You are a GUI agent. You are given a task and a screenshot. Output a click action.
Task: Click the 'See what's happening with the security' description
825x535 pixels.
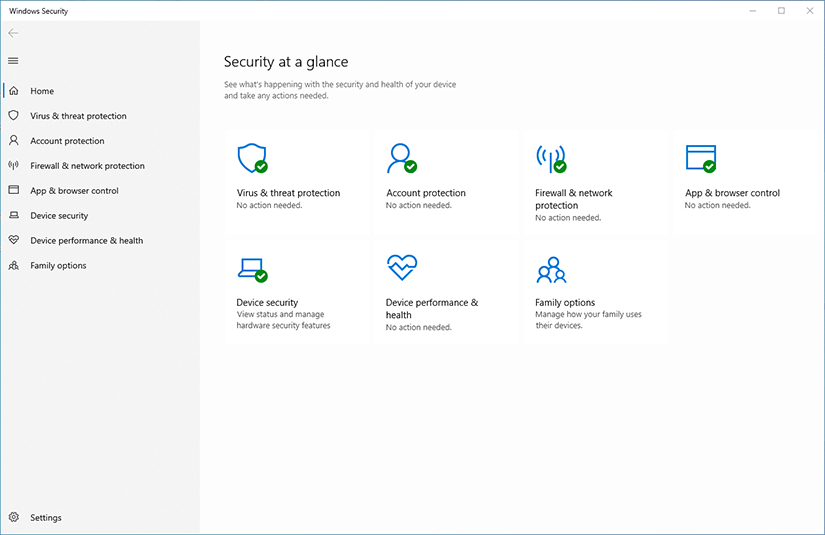340,90
